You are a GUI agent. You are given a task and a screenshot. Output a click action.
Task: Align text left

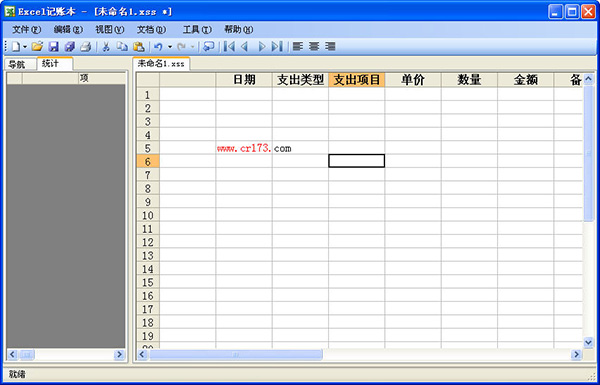(x=298, y=47)
